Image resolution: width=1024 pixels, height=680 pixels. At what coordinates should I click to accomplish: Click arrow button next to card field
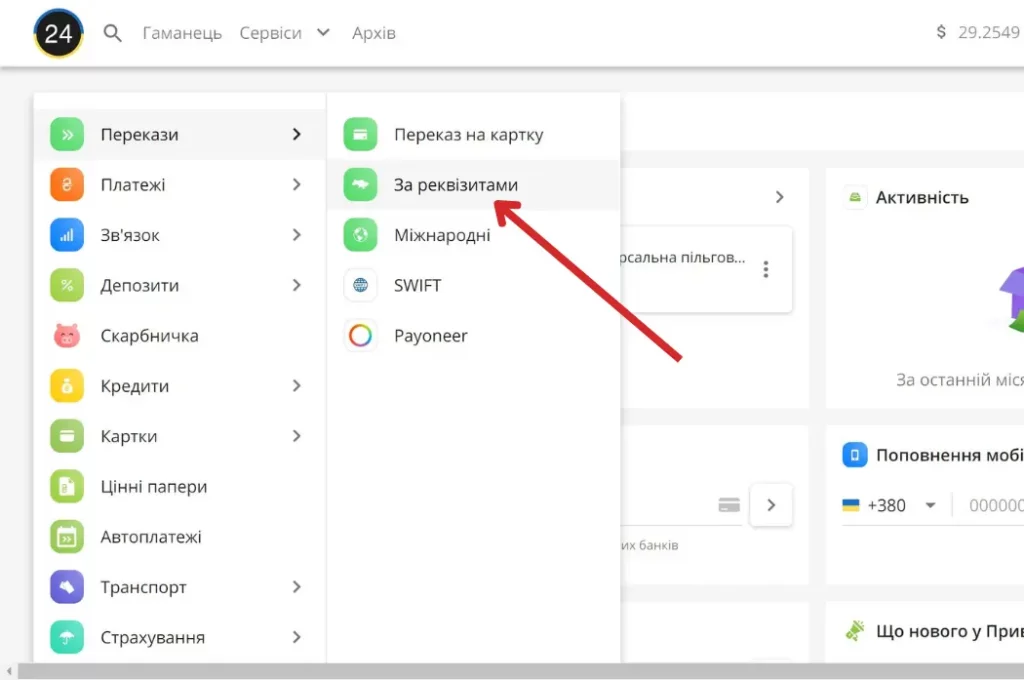(771, 505)
